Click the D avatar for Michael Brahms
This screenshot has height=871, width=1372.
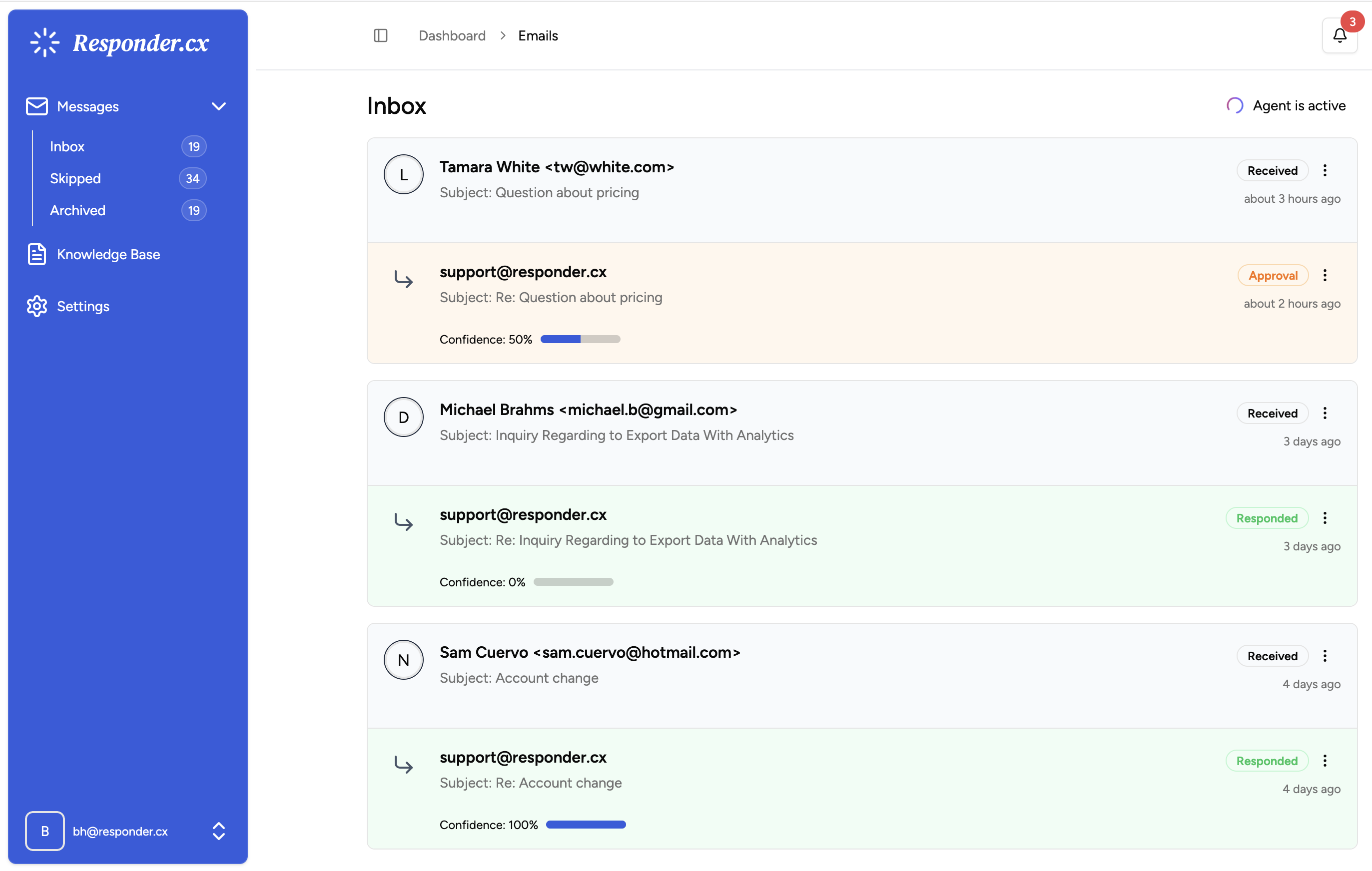click(403, 417)
